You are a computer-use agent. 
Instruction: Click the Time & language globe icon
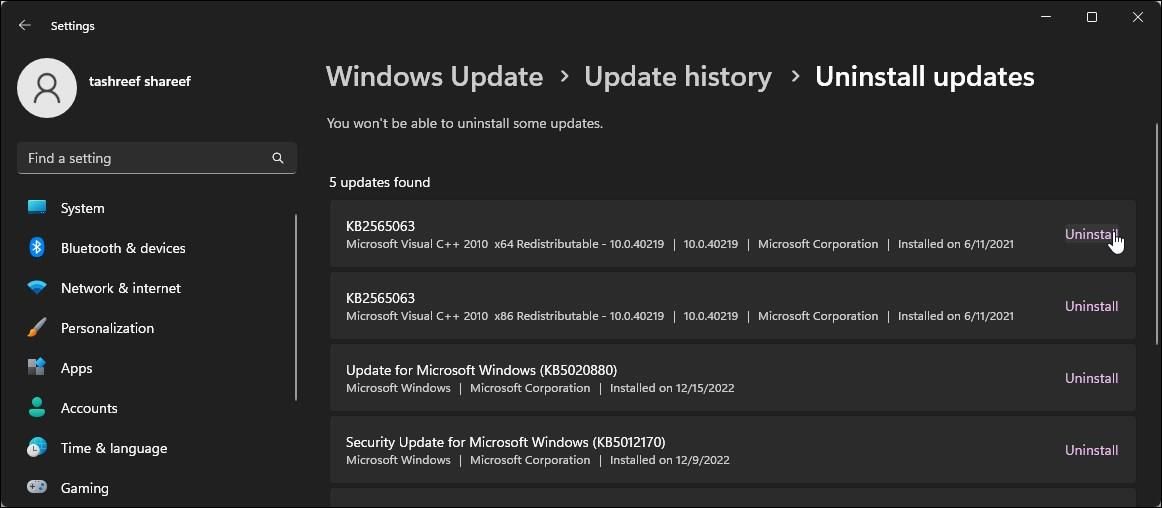pos(37,448)
